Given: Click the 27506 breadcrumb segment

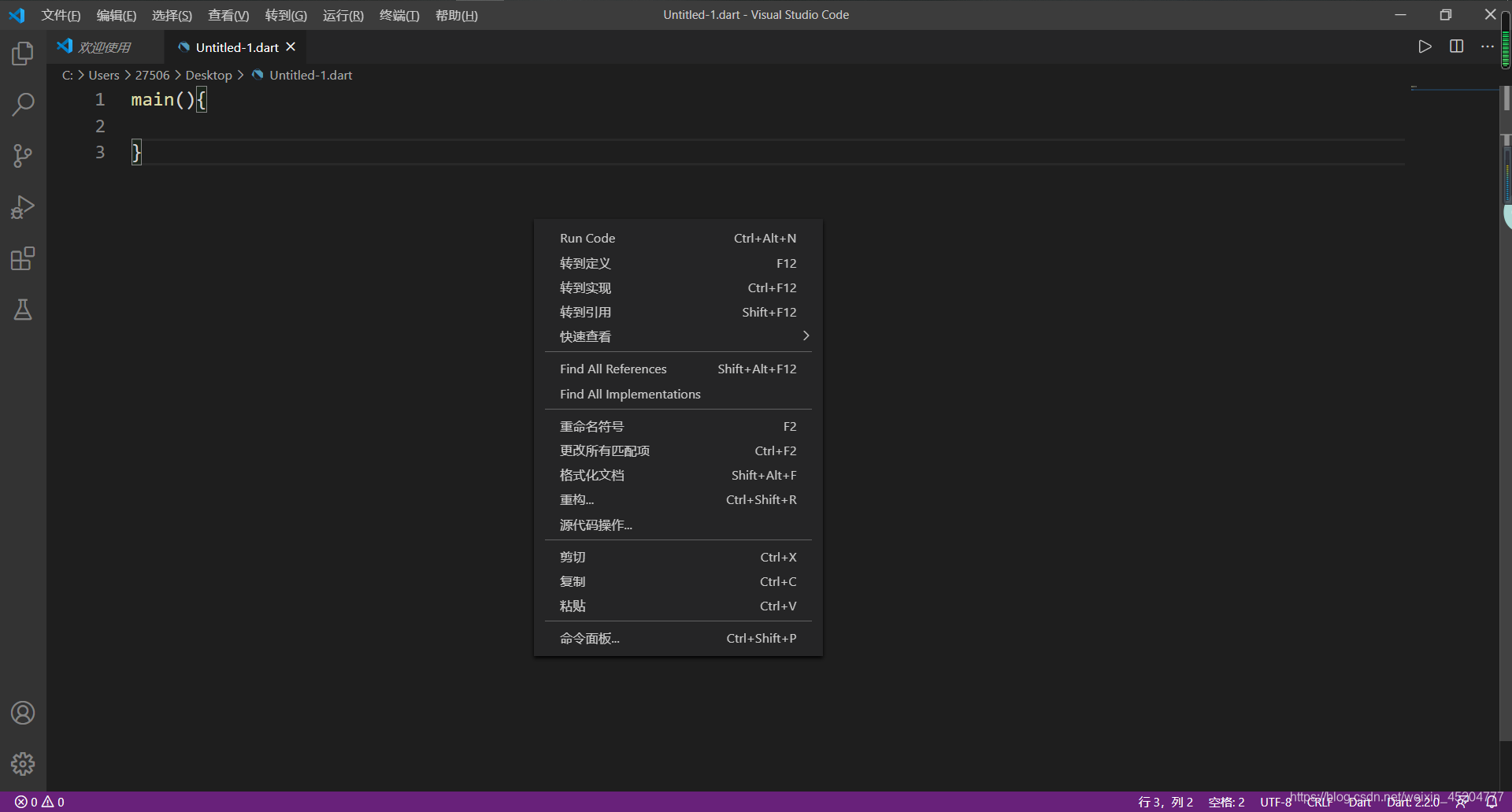Looking at the screenshot, I should pyautogui.click(x=152, y=75).
